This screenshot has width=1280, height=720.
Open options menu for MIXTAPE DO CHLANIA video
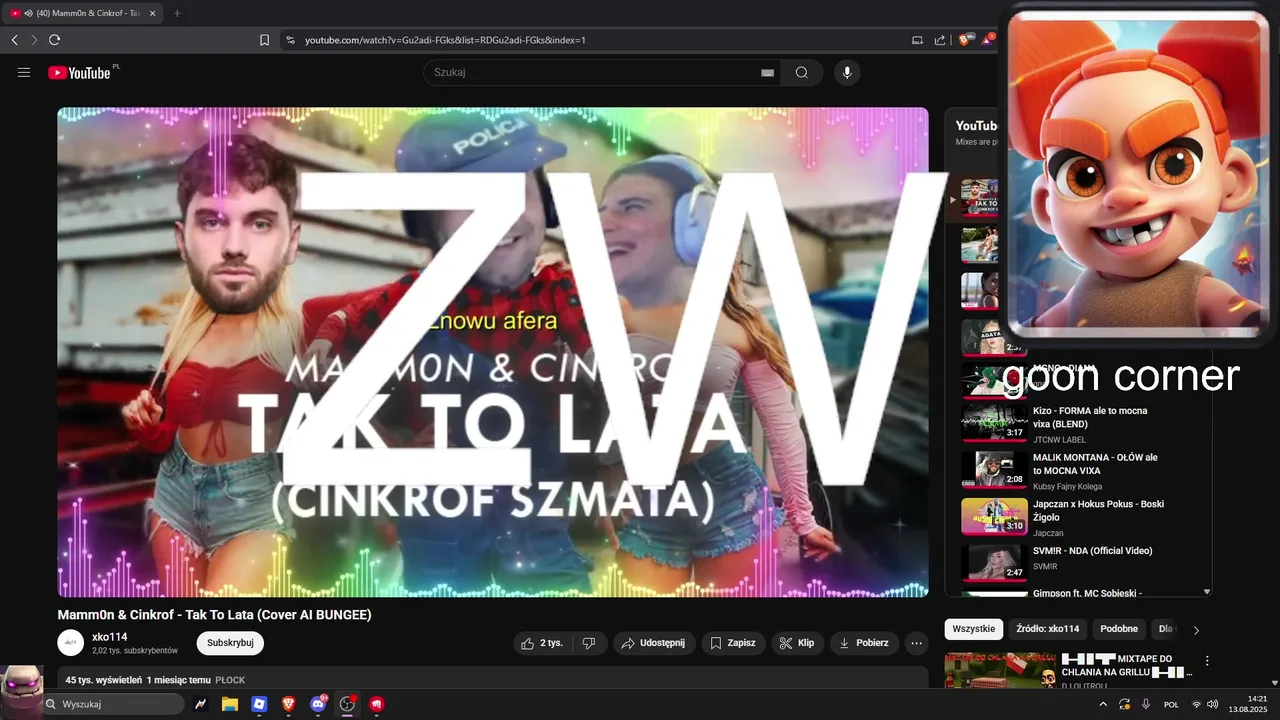1207,661
